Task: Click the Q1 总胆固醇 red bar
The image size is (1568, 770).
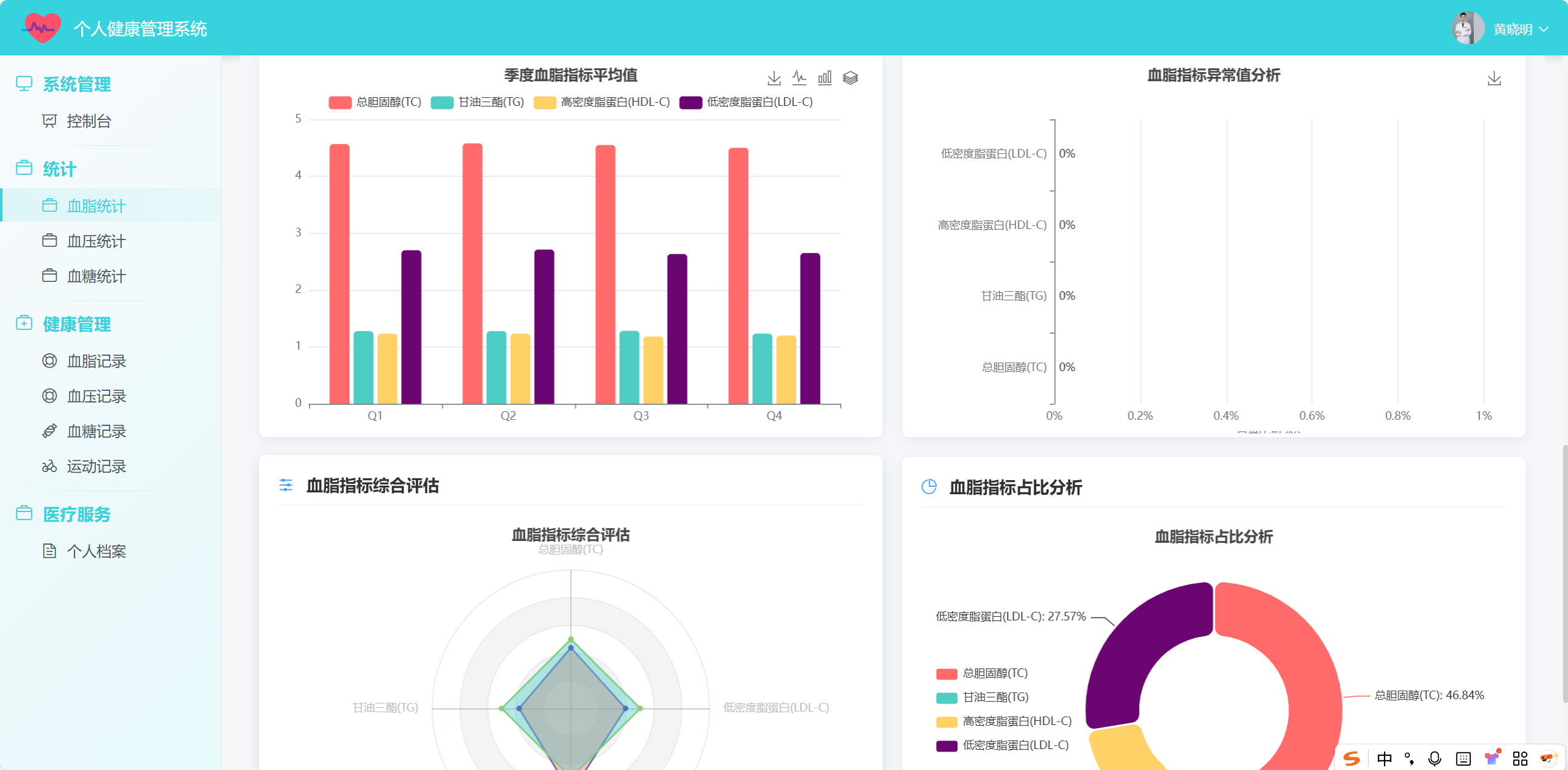Action: coord(340,274)
